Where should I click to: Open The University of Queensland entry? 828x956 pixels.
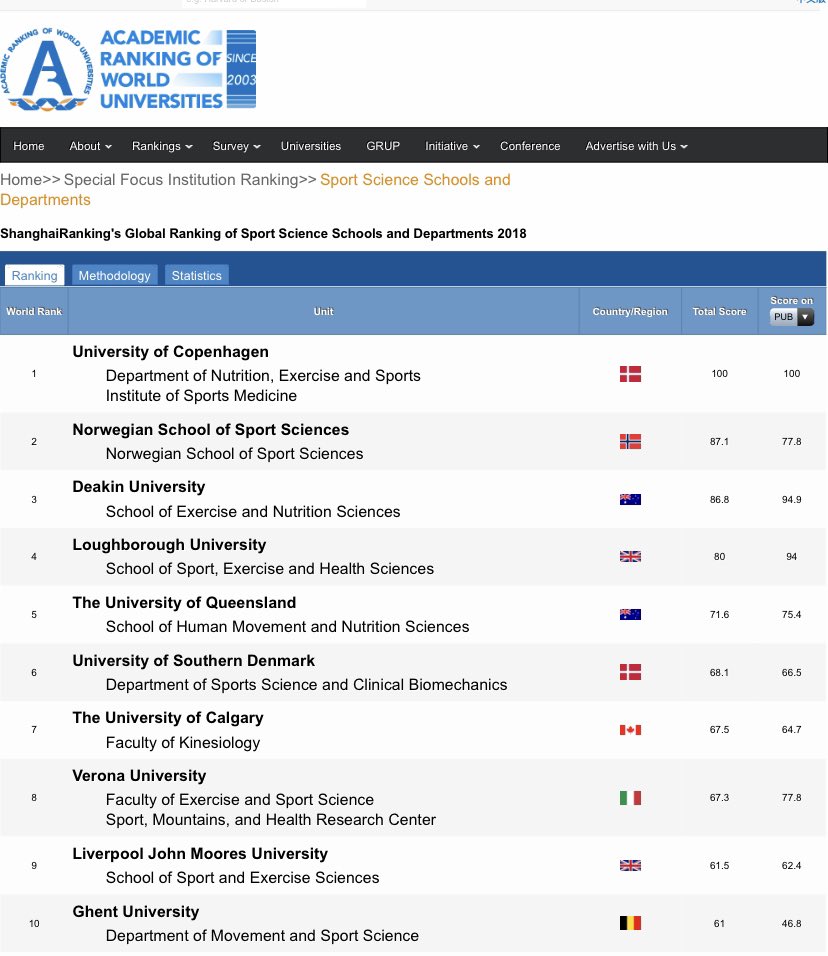(x=184, y=602)
